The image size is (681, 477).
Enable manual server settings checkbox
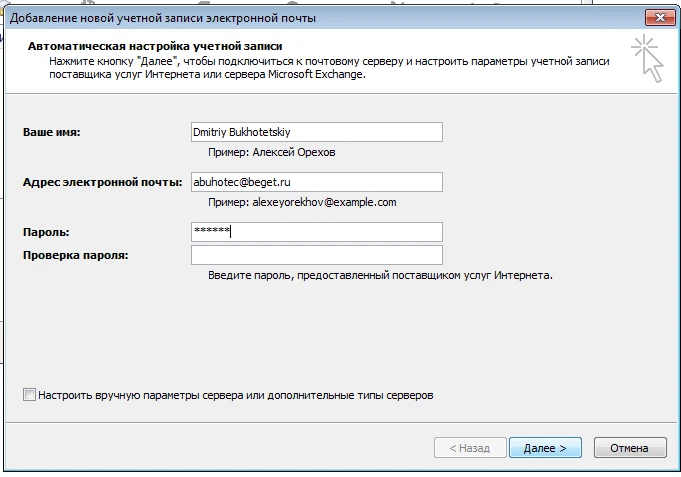point(29,395)
